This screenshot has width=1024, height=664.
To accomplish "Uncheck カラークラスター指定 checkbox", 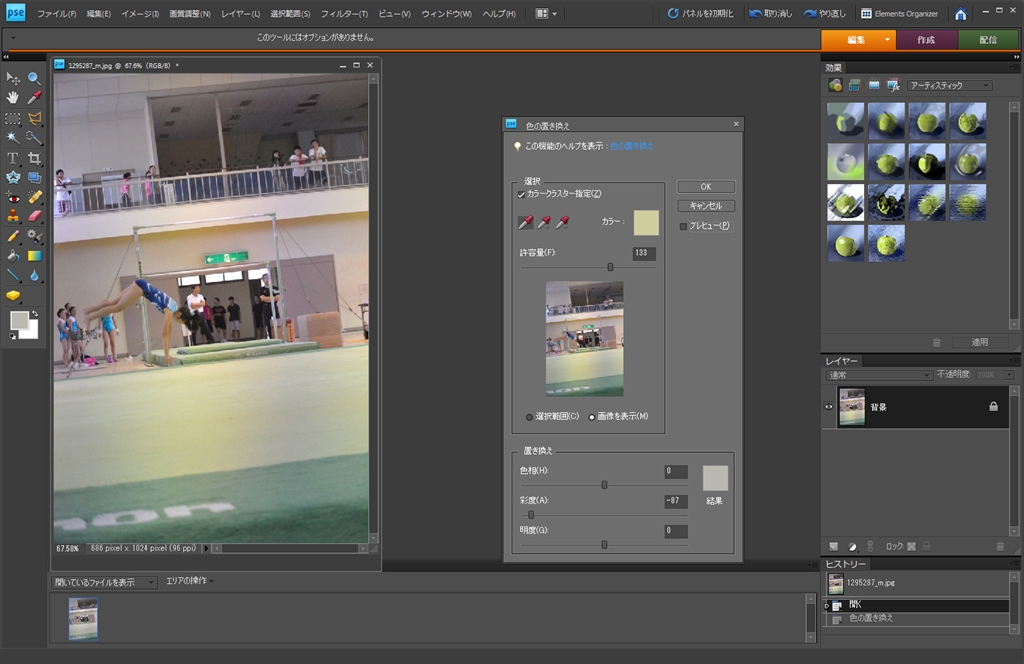I will pyautogui.click(x=521, y=194).
